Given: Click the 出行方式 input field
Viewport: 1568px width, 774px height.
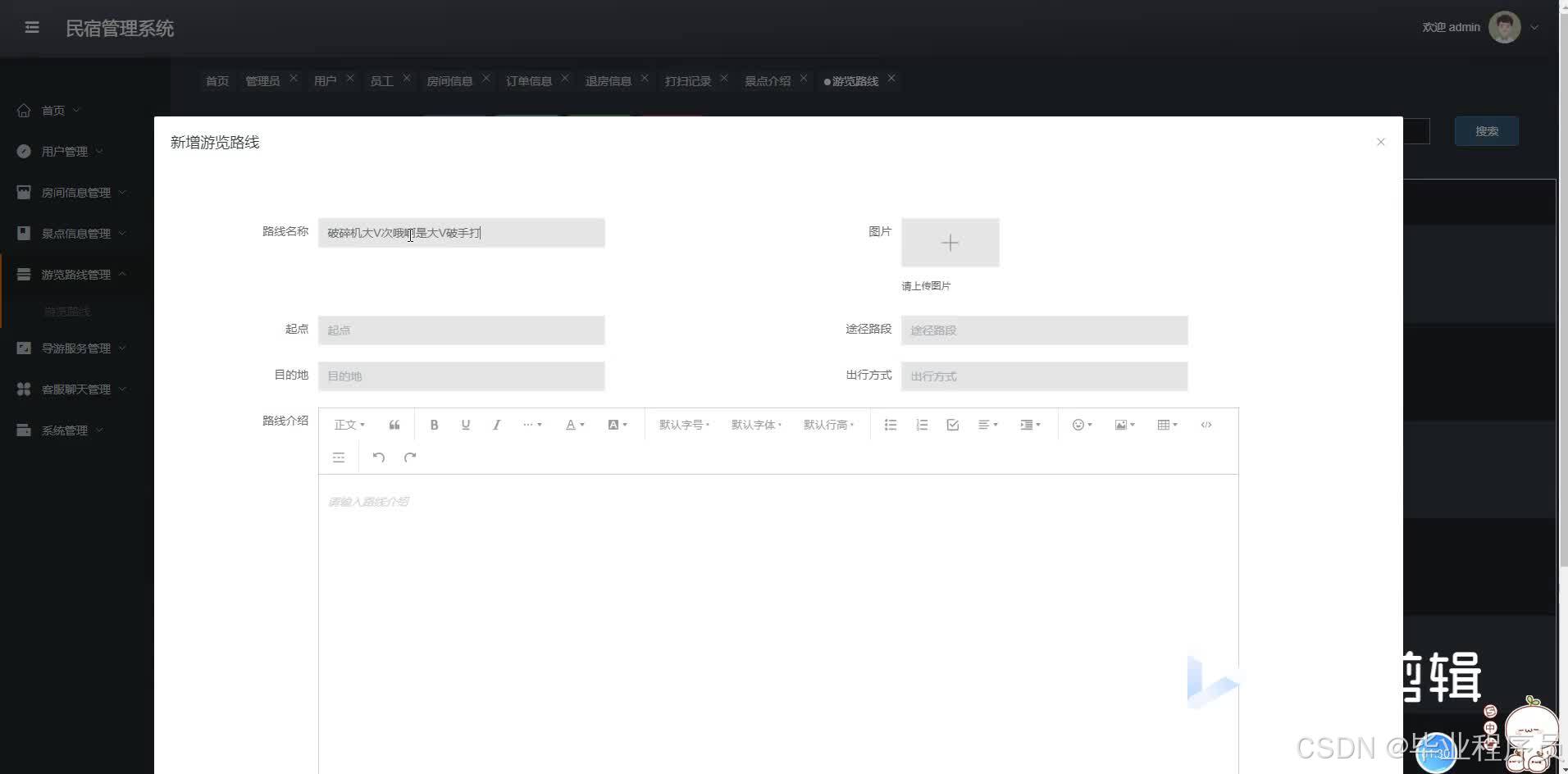Looking at the screenshot, I should coord(1044,376).
